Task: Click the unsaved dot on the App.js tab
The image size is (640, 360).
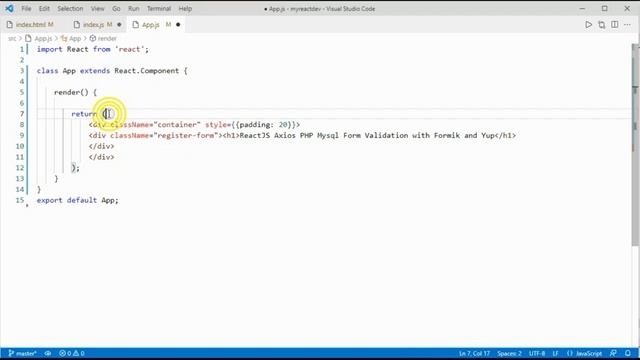Action: 178,25
